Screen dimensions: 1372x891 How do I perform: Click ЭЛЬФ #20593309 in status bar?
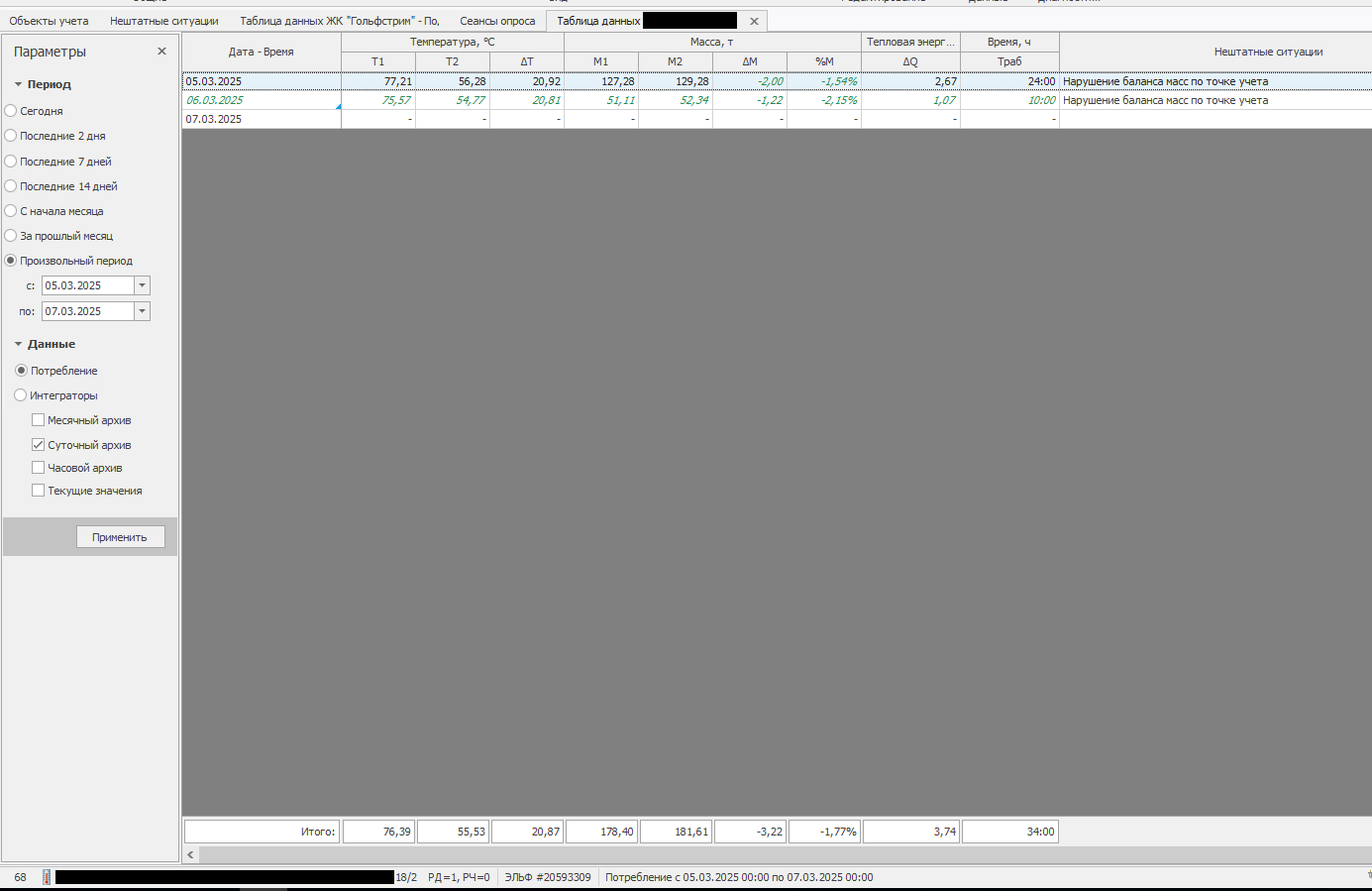click(548, 877)
